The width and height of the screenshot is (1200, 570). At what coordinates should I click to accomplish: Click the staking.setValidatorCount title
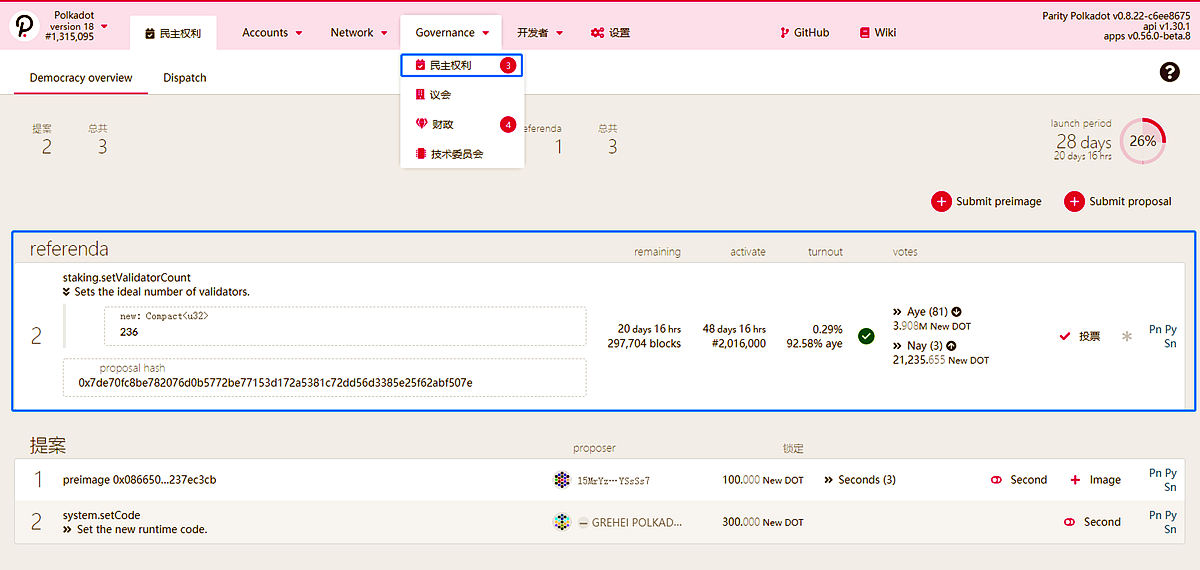[x=127, y=277]
